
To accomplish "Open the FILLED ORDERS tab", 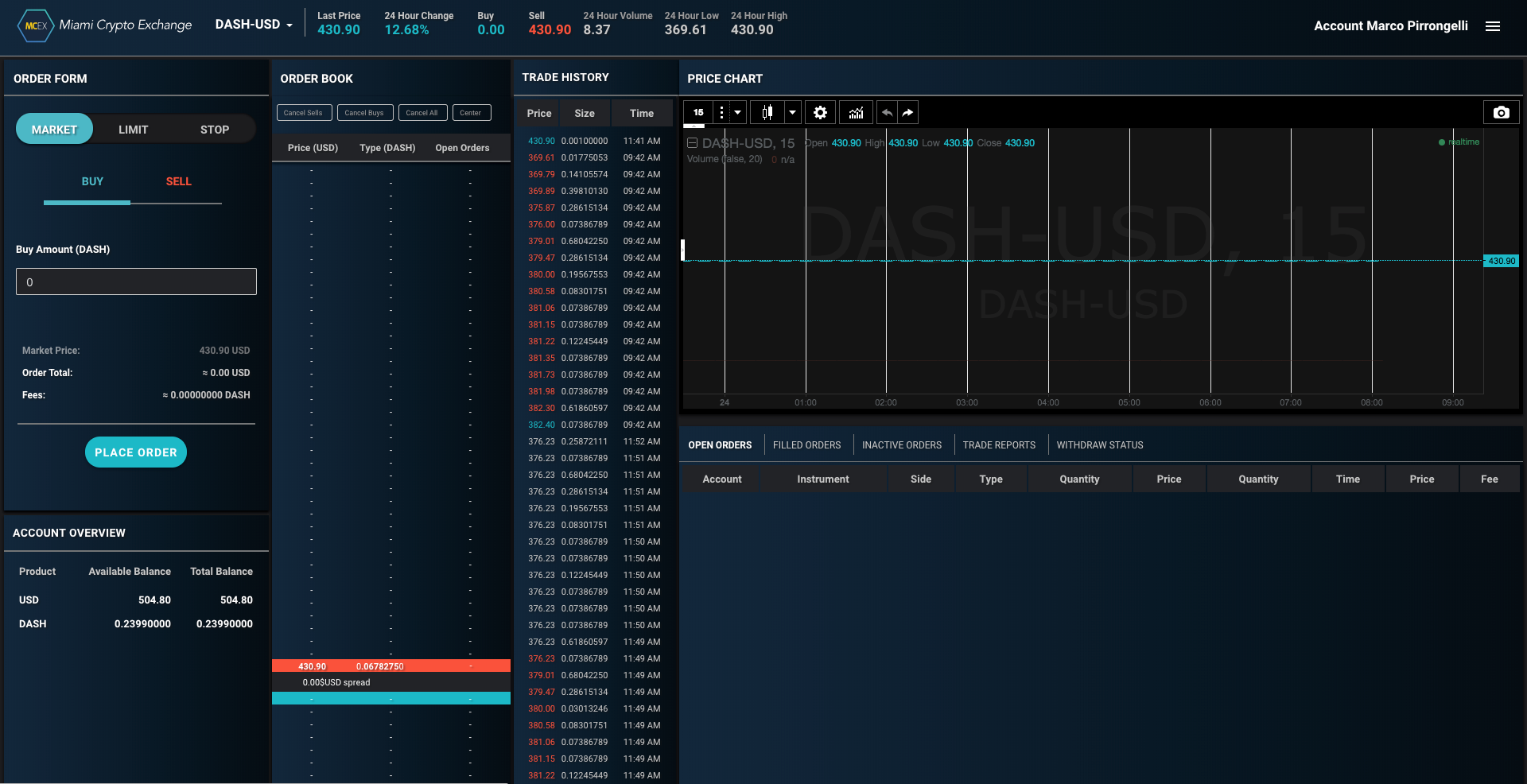I will [x=806, y=445].
